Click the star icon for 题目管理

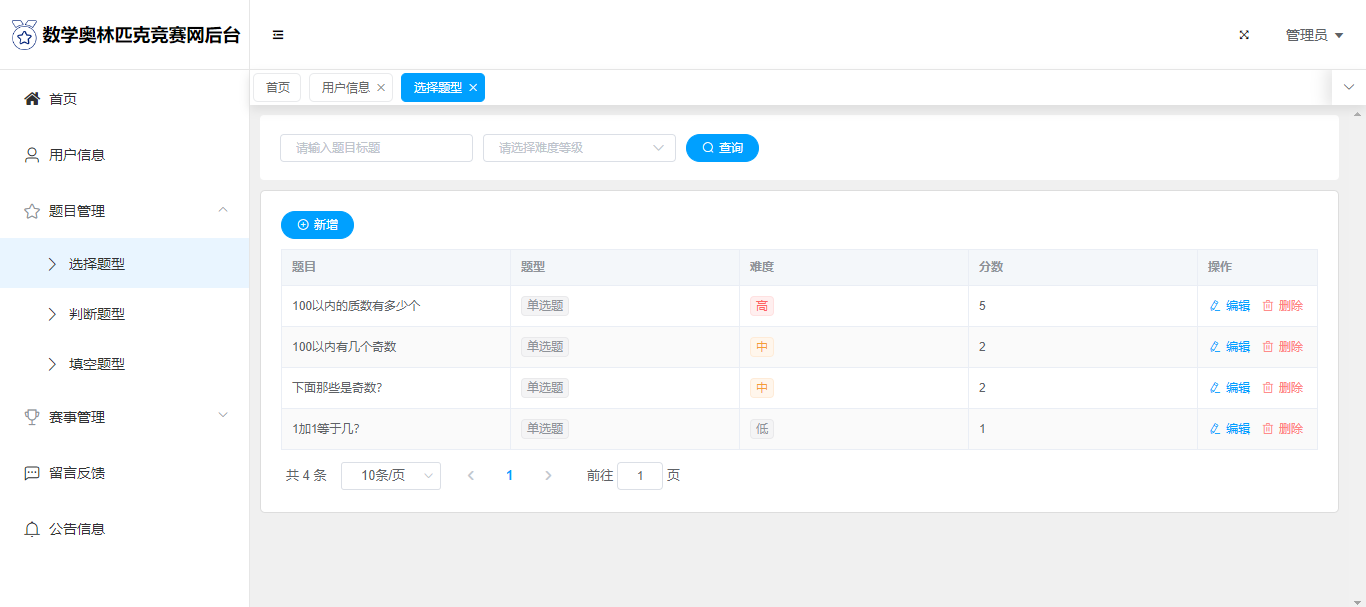pyautogui.click(x=32, y=211)
